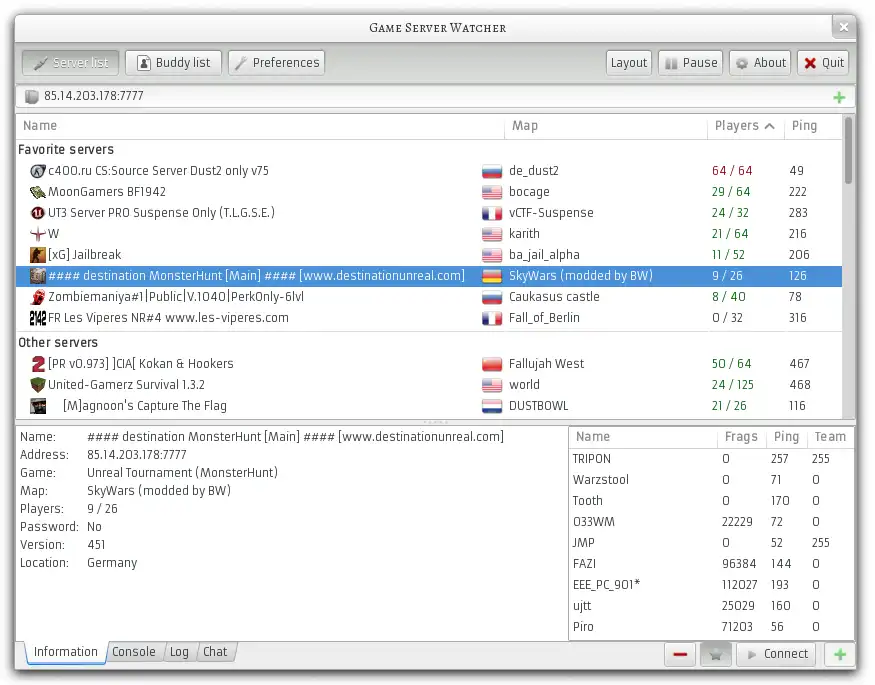
Task: Select the MoonGamers BF1942 row
Action: (429, 192)
